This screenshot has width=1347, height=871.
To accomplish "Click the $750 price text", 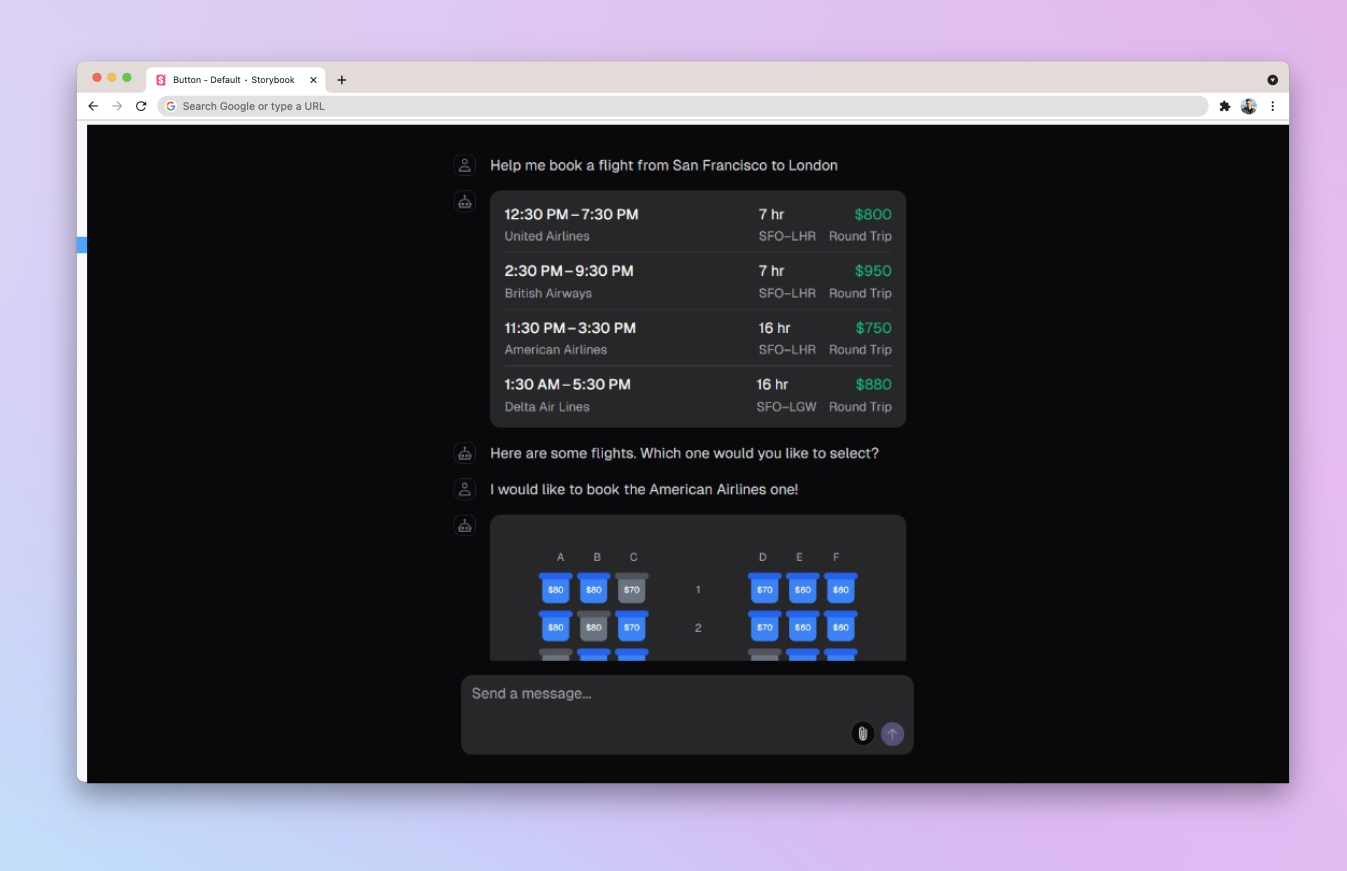I will click(x=873, y=328).
